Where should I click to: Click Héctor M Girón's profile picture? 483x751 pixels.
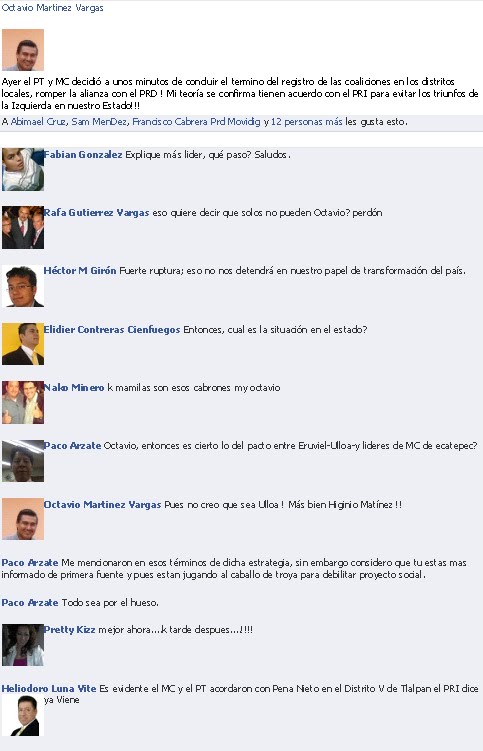(23, 286)
